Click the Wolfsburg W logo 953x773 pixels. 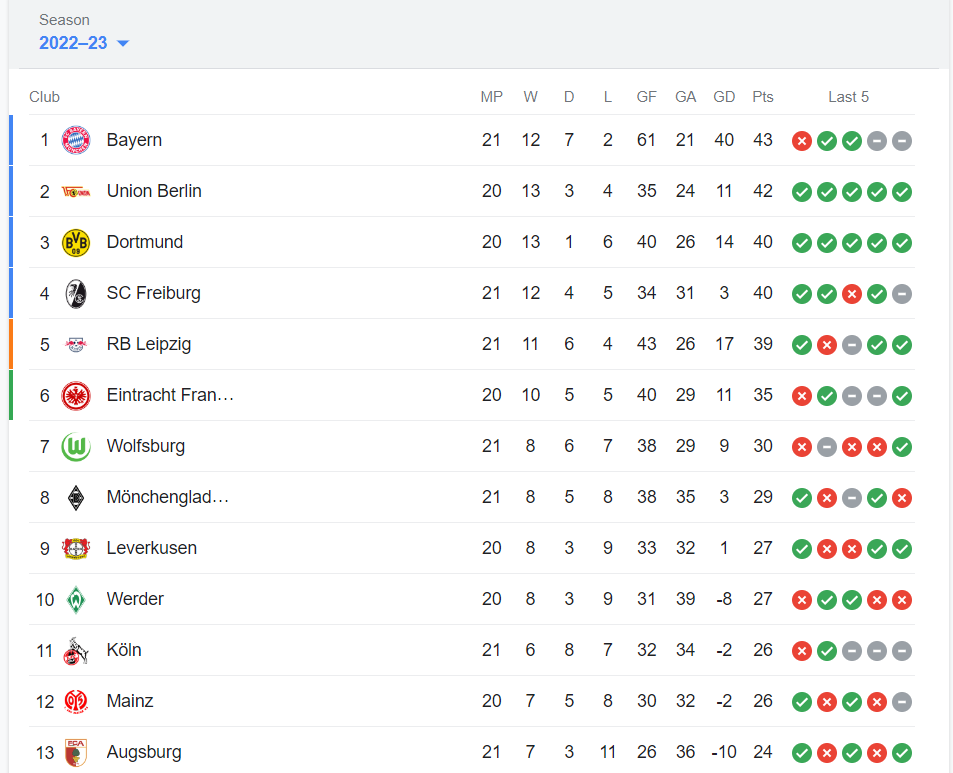76,446
